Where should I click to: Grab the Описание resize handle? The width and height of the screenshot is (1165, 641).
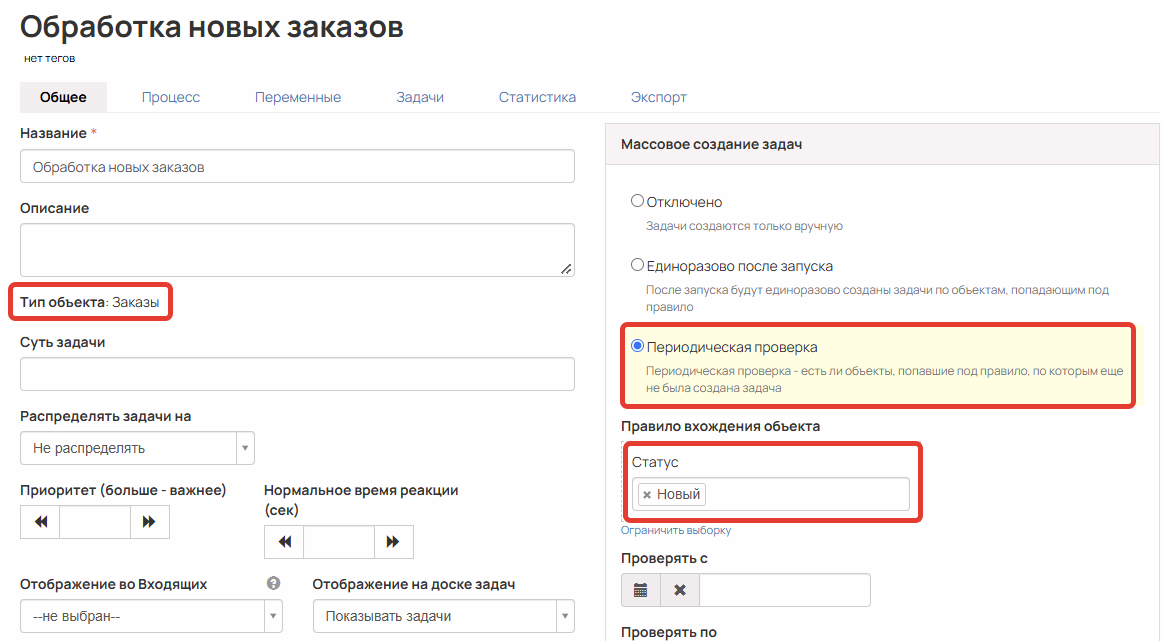(567, 270)
